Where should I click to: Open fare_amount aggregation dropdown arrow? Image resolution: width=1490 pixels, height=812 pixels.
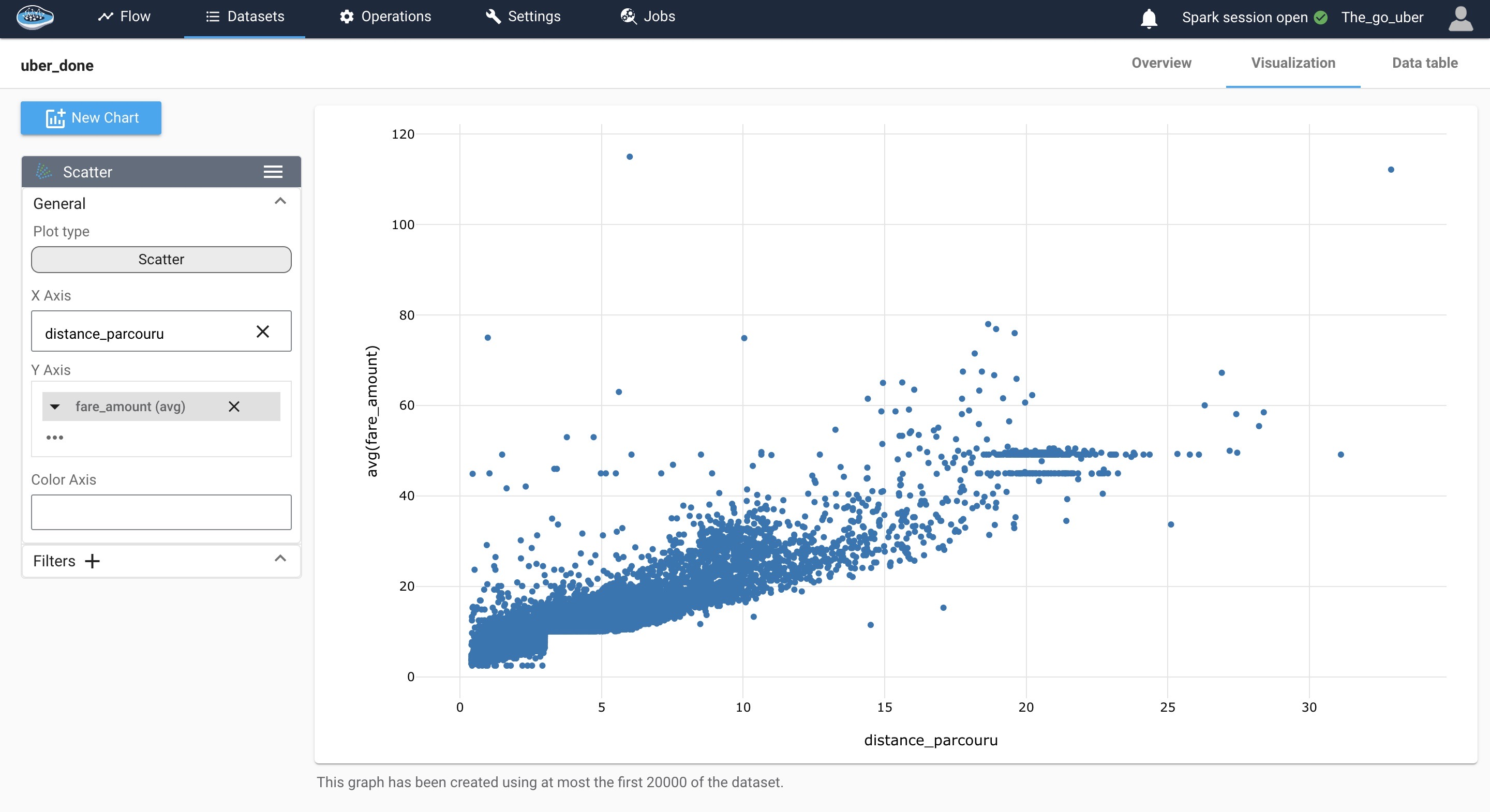tap(55, 407)
